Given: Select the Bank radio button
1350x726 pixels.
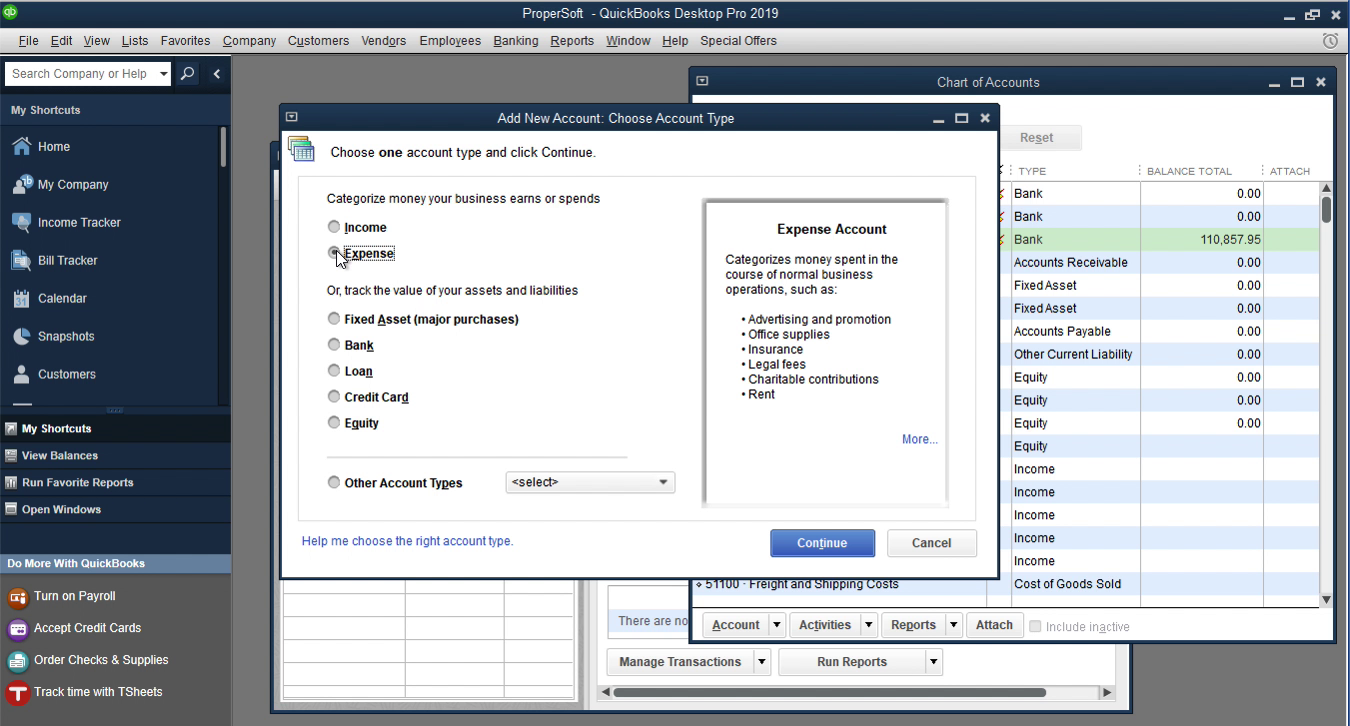Looking at the screenshot, I should (334, 345).
